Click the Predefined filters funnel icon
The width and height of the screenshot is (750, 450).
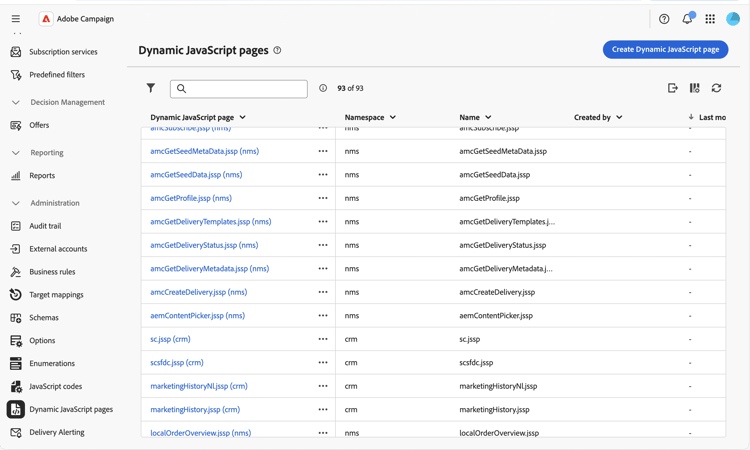pyautogui.click(x=16, y=75)
